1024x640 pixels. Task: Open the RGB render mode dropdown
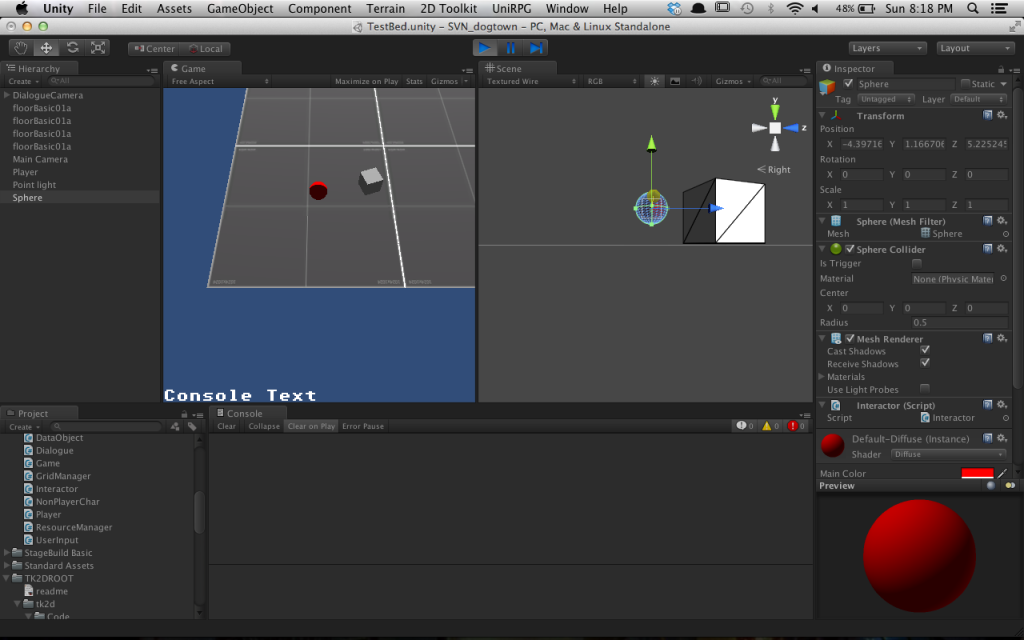point(612,81)
